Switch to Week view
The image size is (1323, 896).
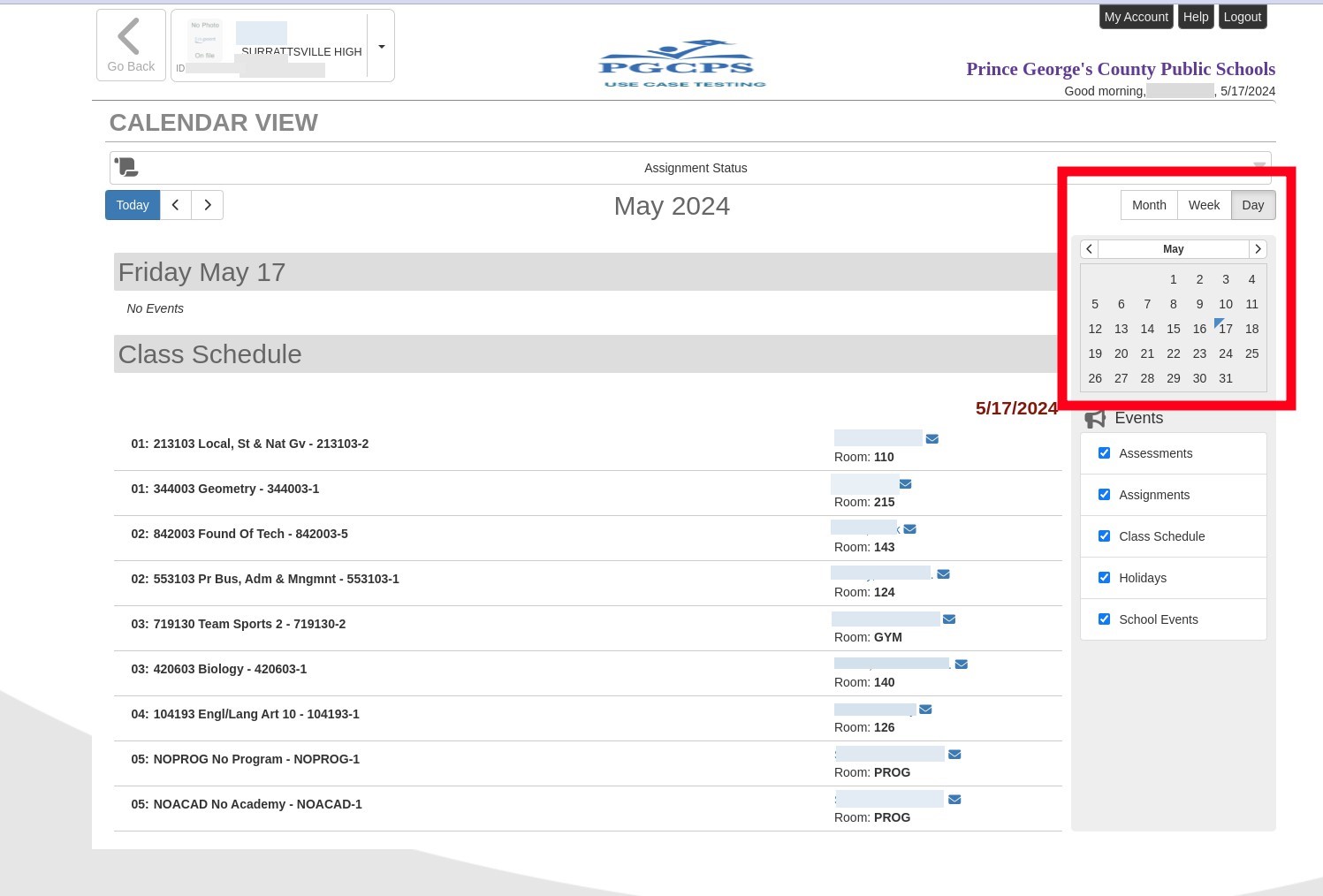pos(1203,205)
